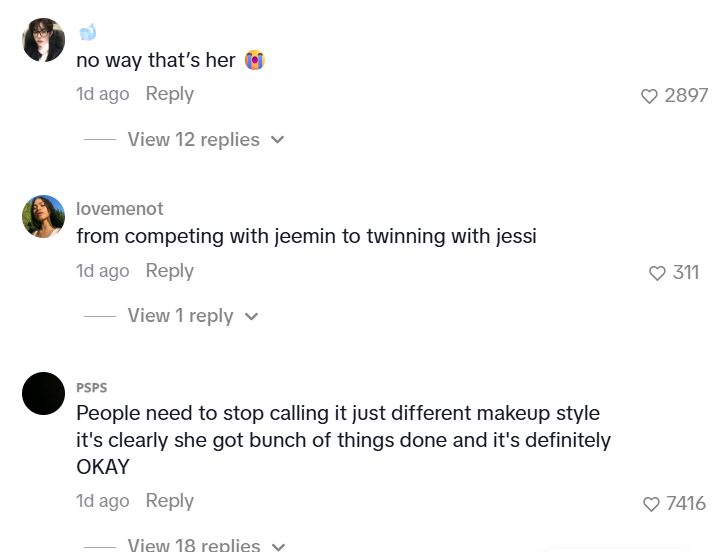Reply to lovemenot's comment
This screenshot has width=721, height=552.
click(x=170, y=271)
